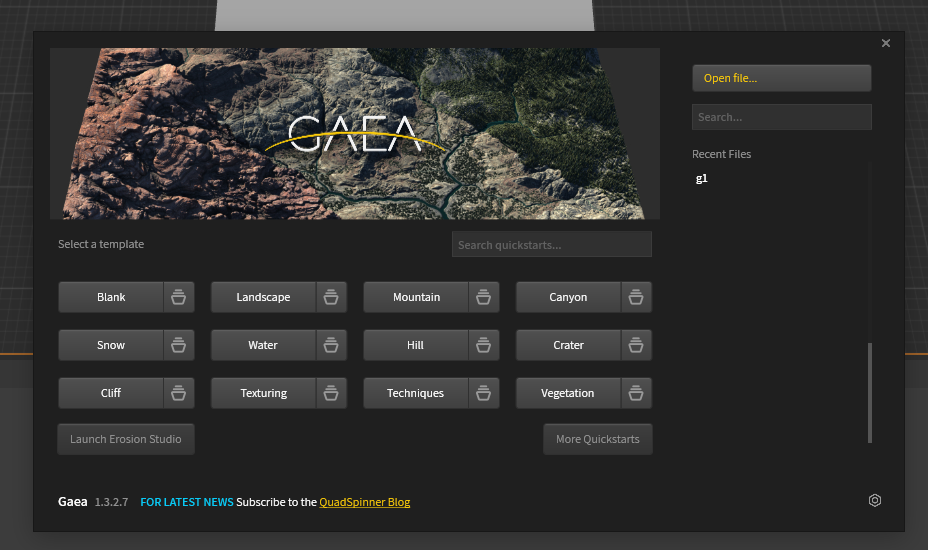Click the recent files scrollbar
This screenshot has height=550, width=928.
point(870,392)
